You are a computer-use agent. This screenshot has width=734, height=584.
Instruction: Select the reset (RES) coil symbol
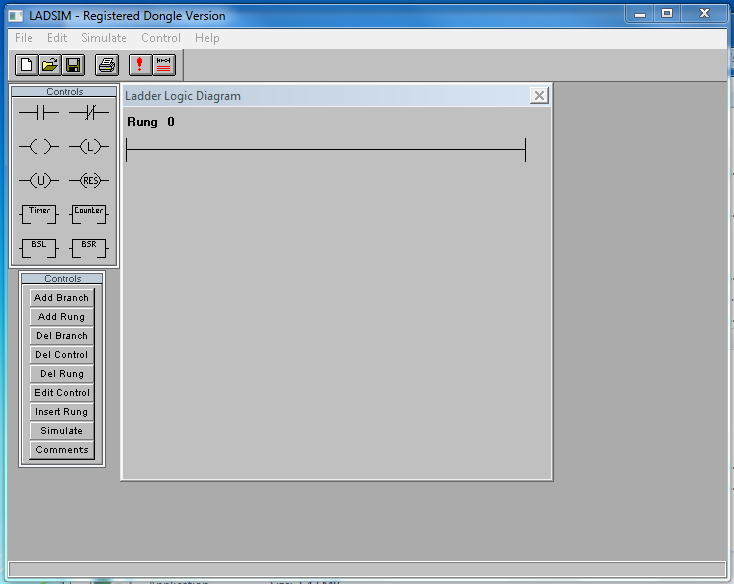click(89, 180)
